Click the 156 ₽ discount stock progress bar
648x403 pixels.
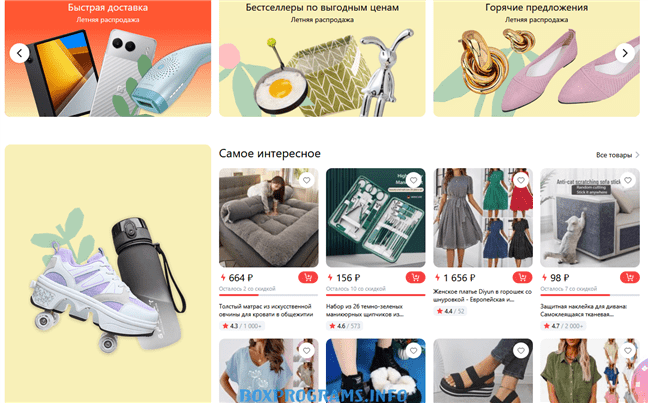pyautogui.click(x=375, y=295)
